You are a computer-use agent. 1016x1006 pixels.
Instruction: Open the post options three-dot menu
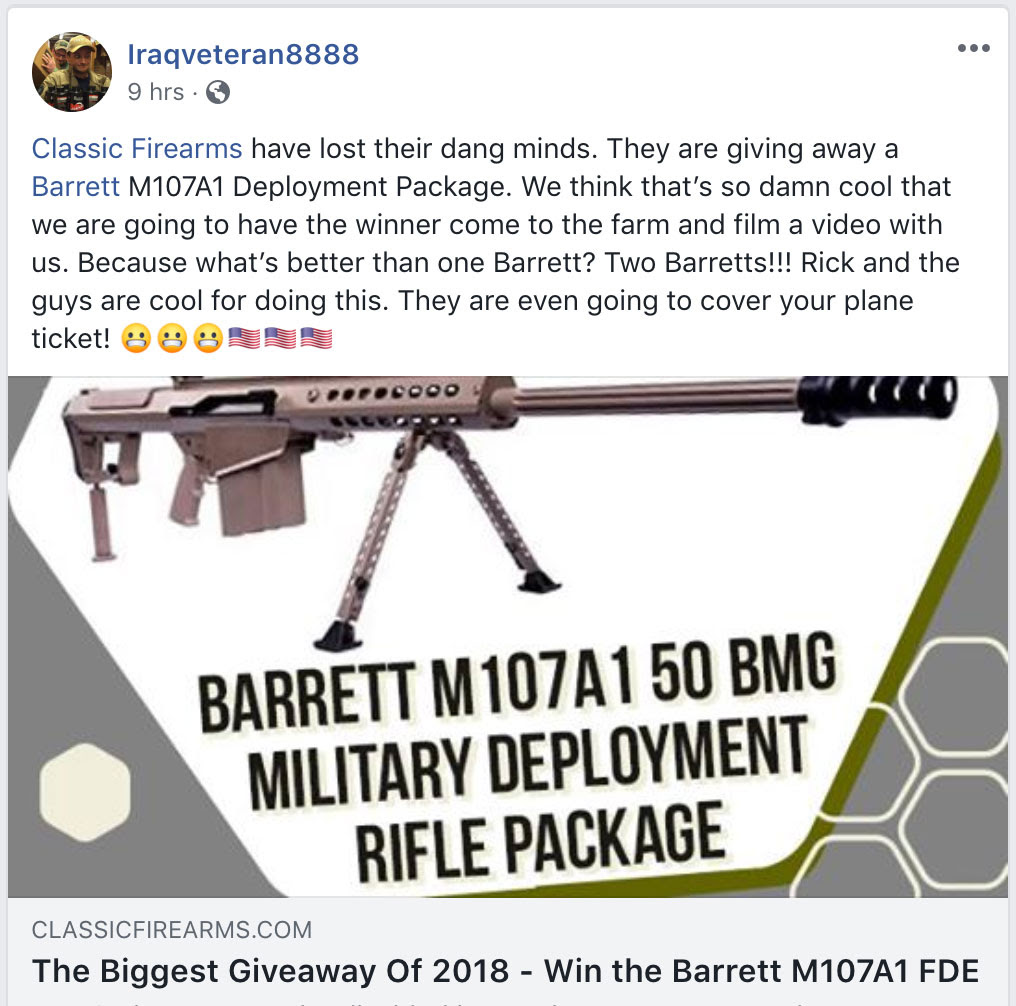pos(973,48)
